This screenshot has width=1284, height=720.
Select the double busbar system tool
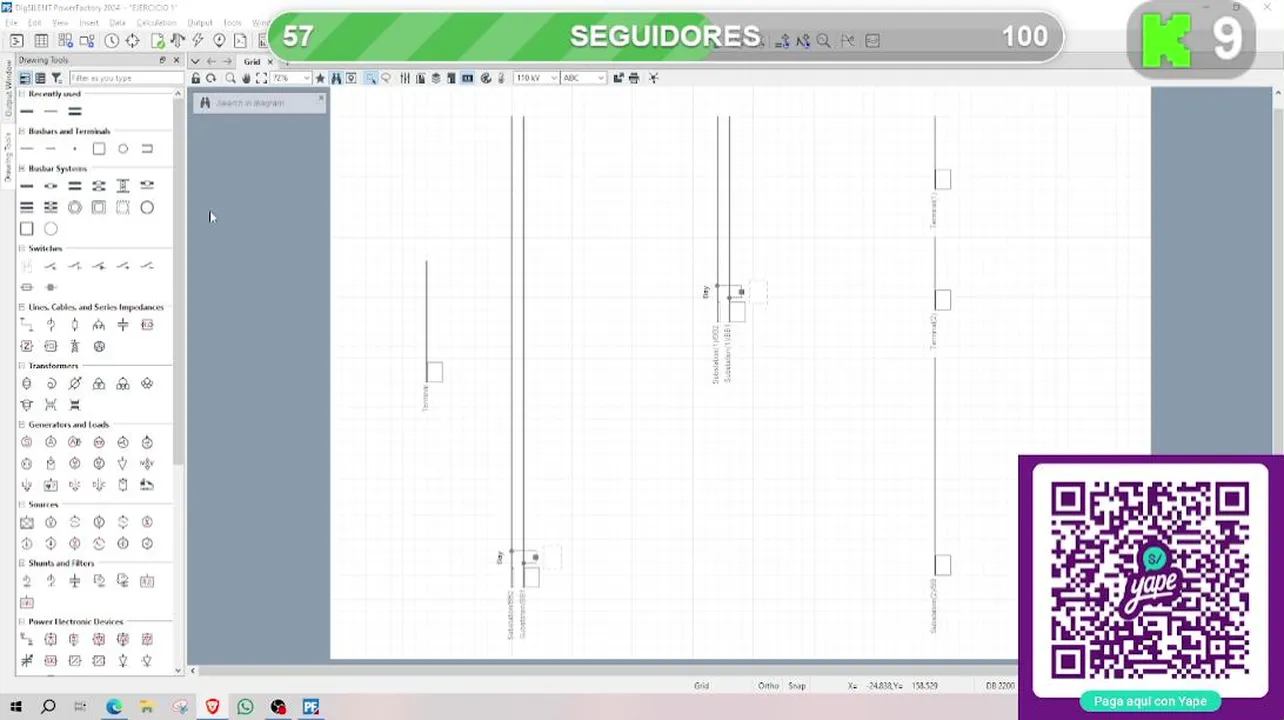coord(75,186)
